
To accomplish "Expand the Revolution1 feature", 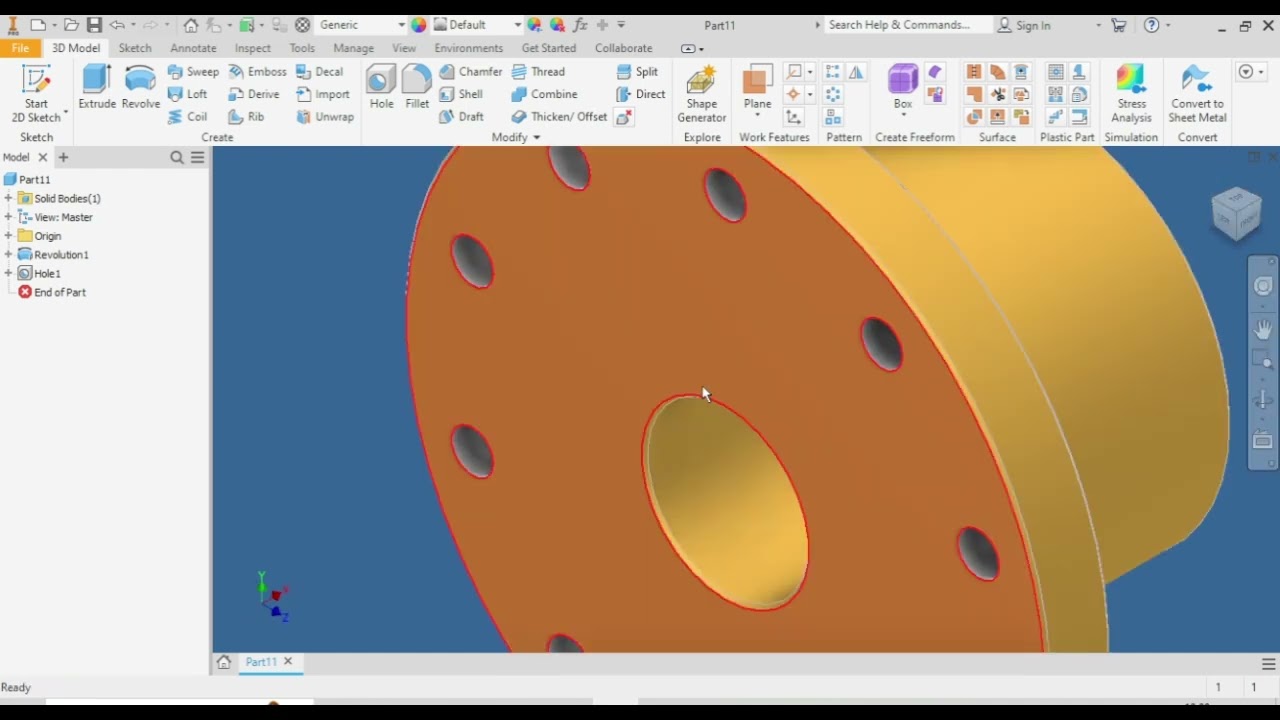I will coord(8,255).
